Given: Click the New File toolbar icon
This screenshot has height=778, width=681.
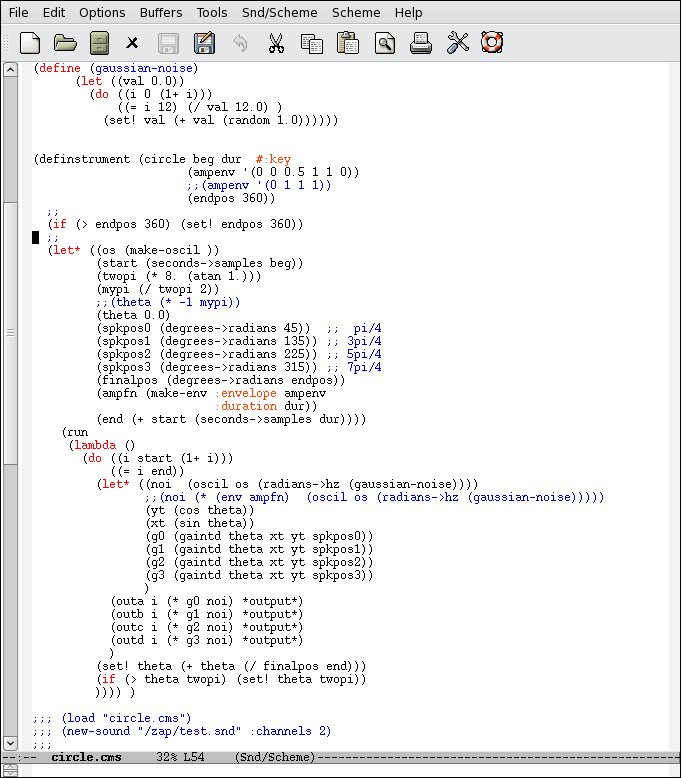Looking at the screenshot, I should coord(30,43).
